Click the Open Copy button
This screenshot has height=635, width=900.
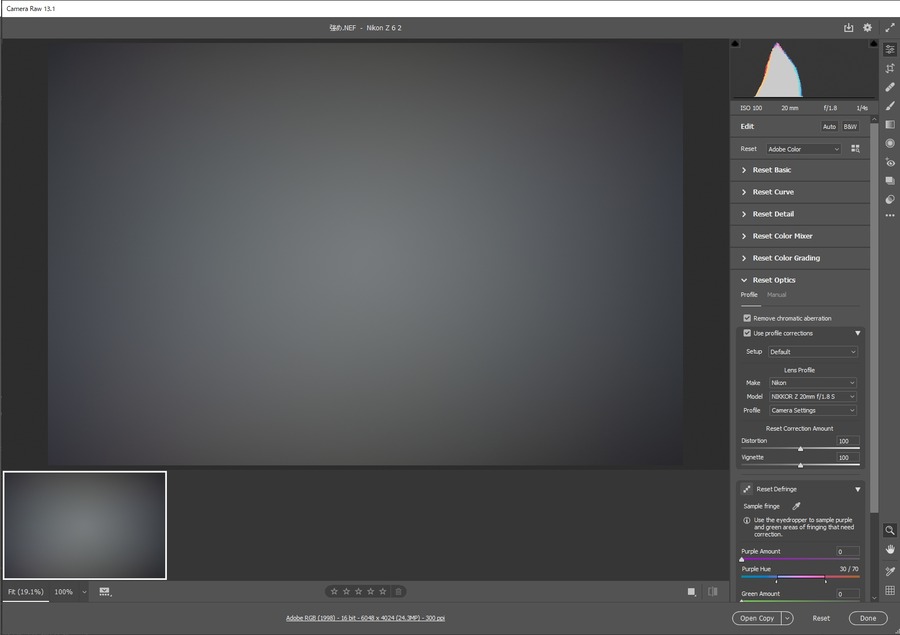757,618
